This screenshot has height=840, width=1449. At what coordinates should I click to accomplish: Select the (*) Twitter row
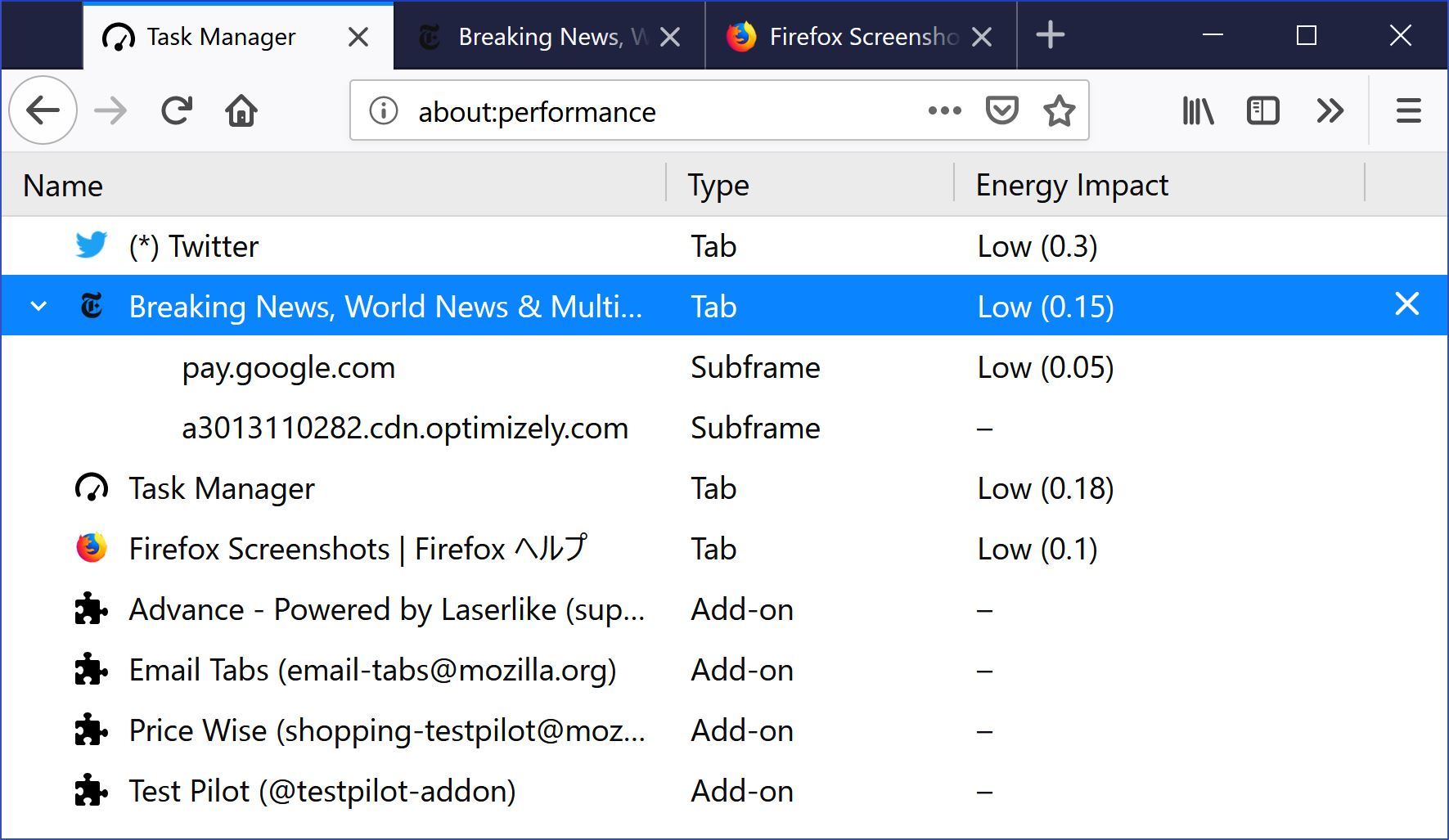tap(724, 246)
